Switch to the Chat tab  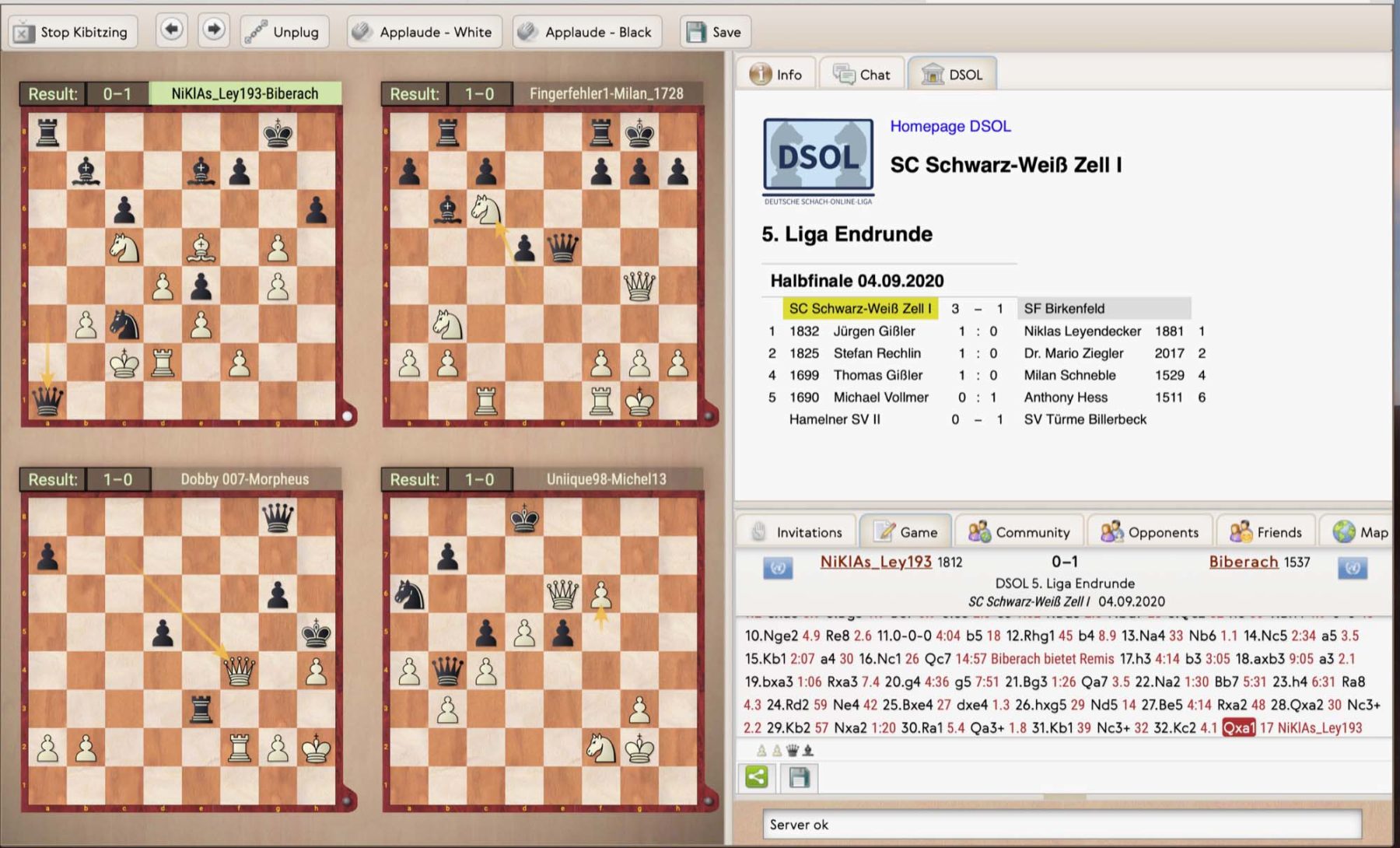[x=862, y=75]
